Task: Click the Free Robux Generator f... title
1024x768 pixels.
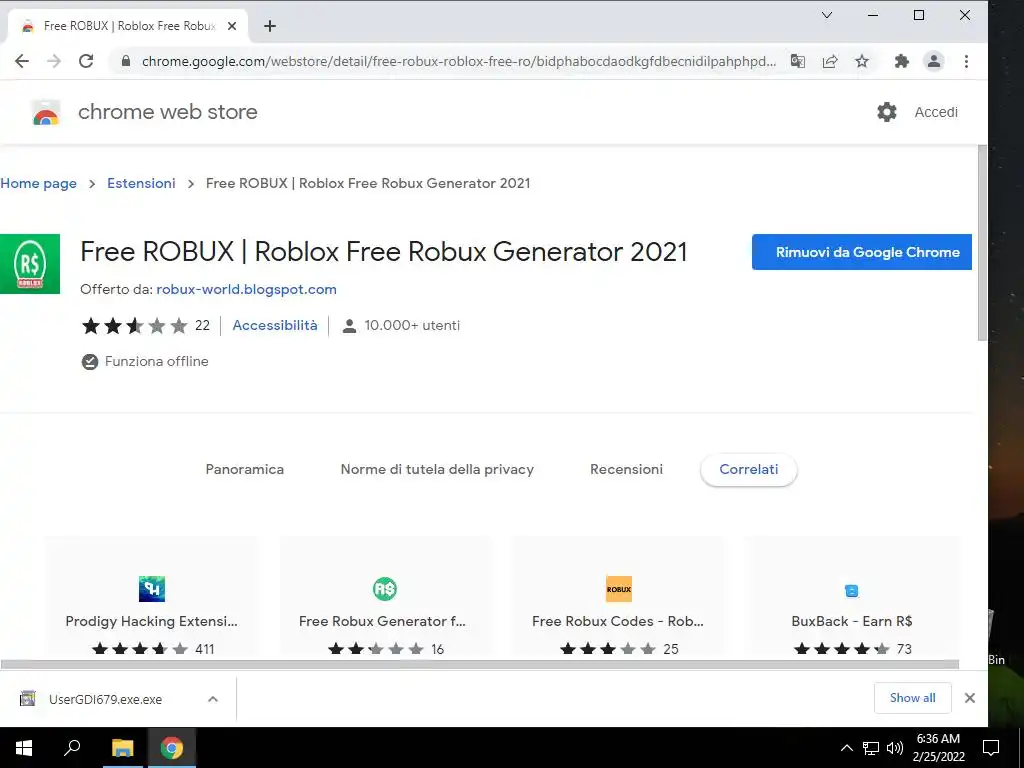Action: click(382, 621)
